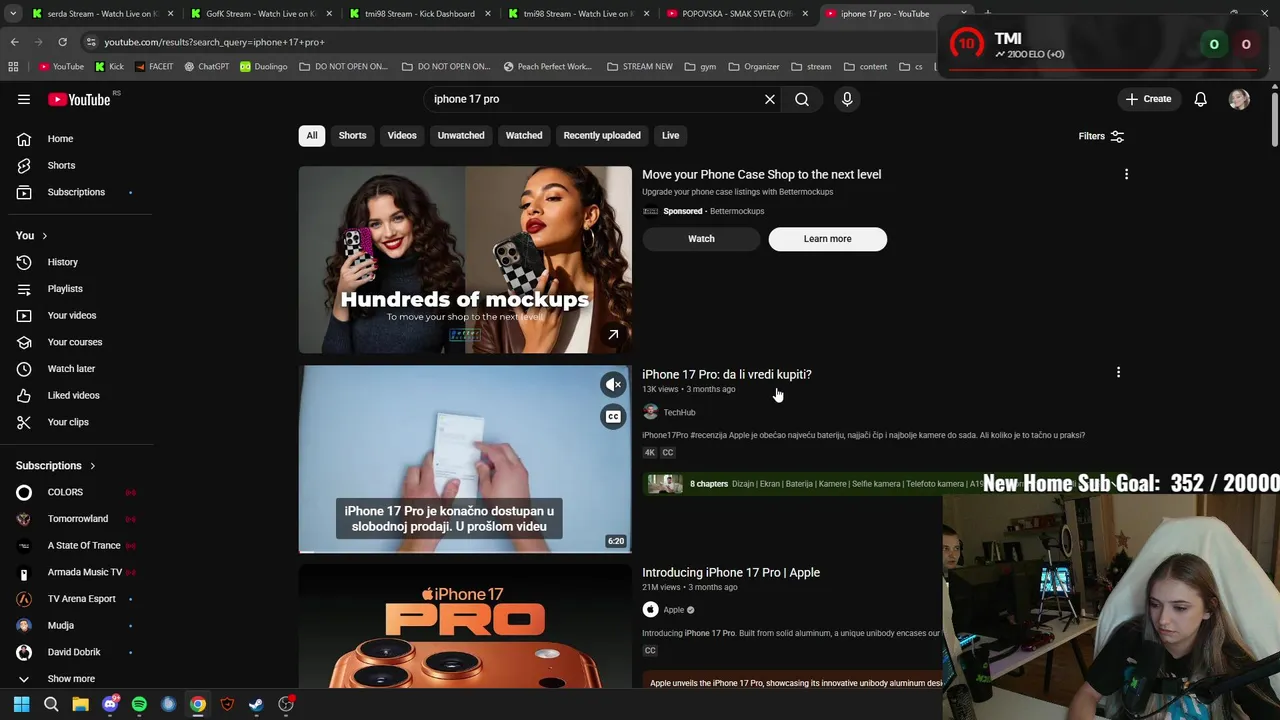The width and height of the screenshot is (1280, 720).
Task: Click the YouTube logo
Action: (79, 99)
